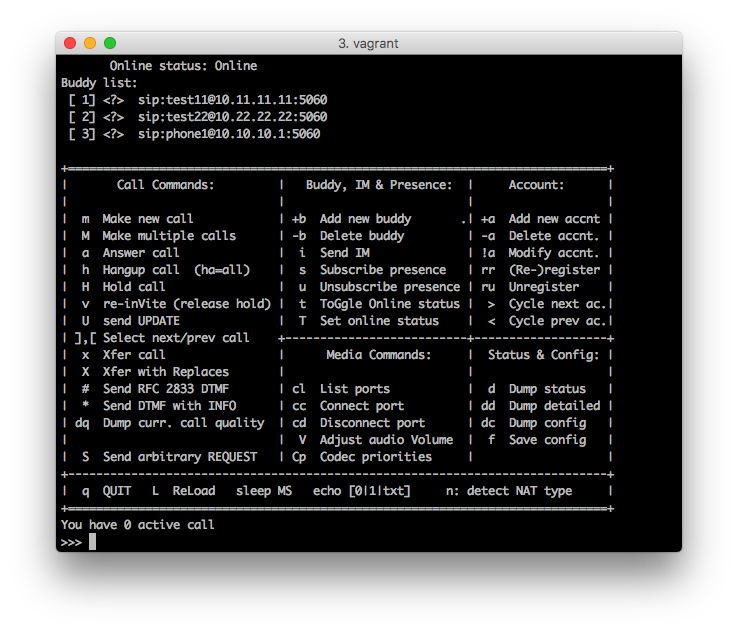Click the 'sleep MS' command text
Image resolution: width=738 pixels, height=632 pixels.
pyautogui.click(x=264, y=491)
